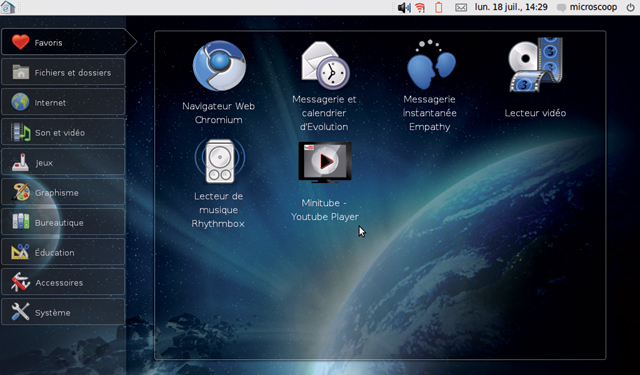Click the speaker volume icon

click(404, 7)
